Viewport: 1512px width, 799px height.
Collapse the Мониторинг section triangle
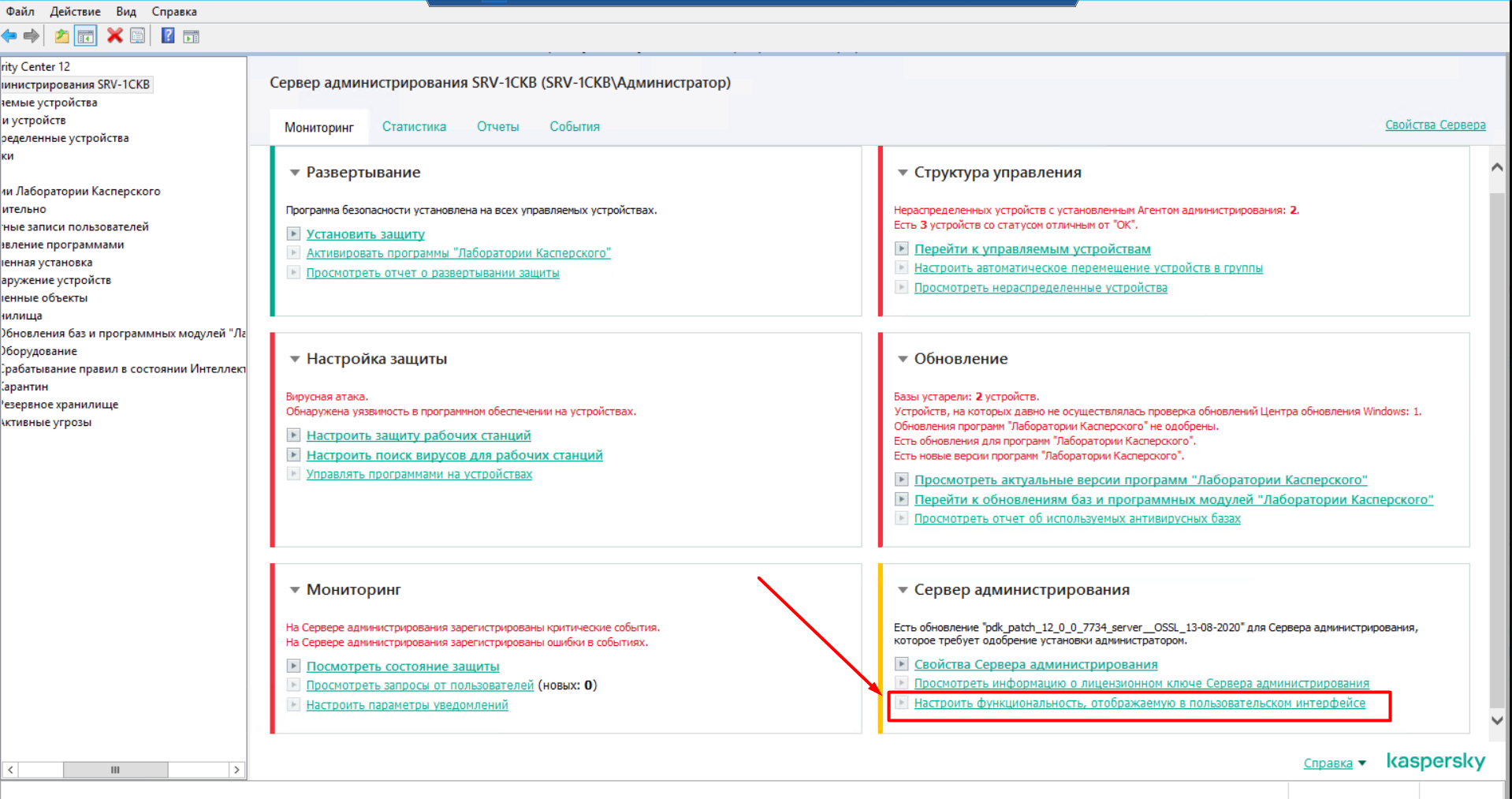coord(295,590)
